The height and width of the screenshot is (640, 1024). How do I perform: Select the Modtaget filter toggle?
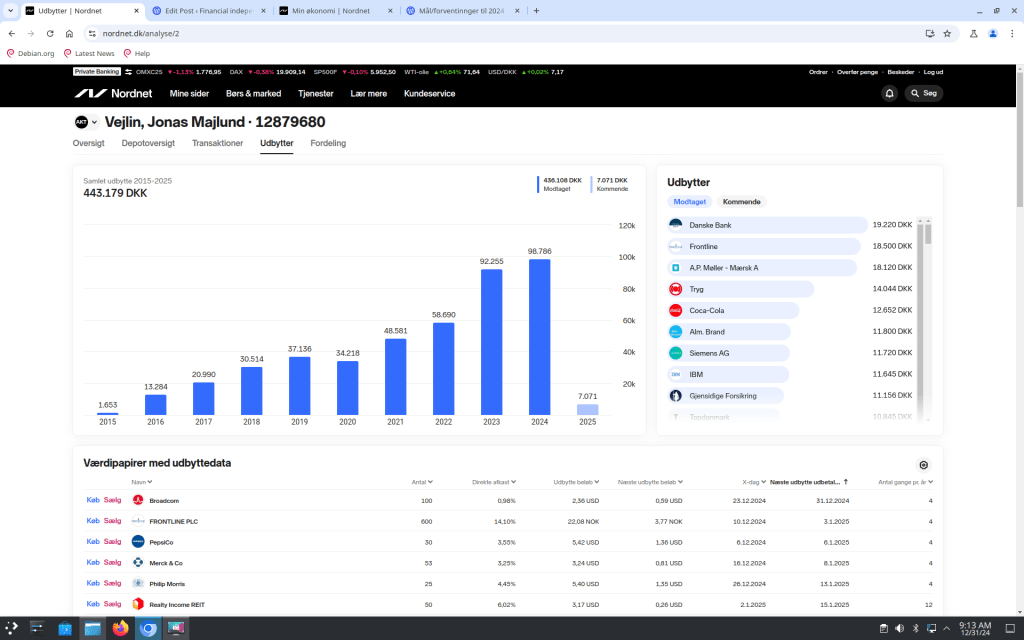coord(689,202)
